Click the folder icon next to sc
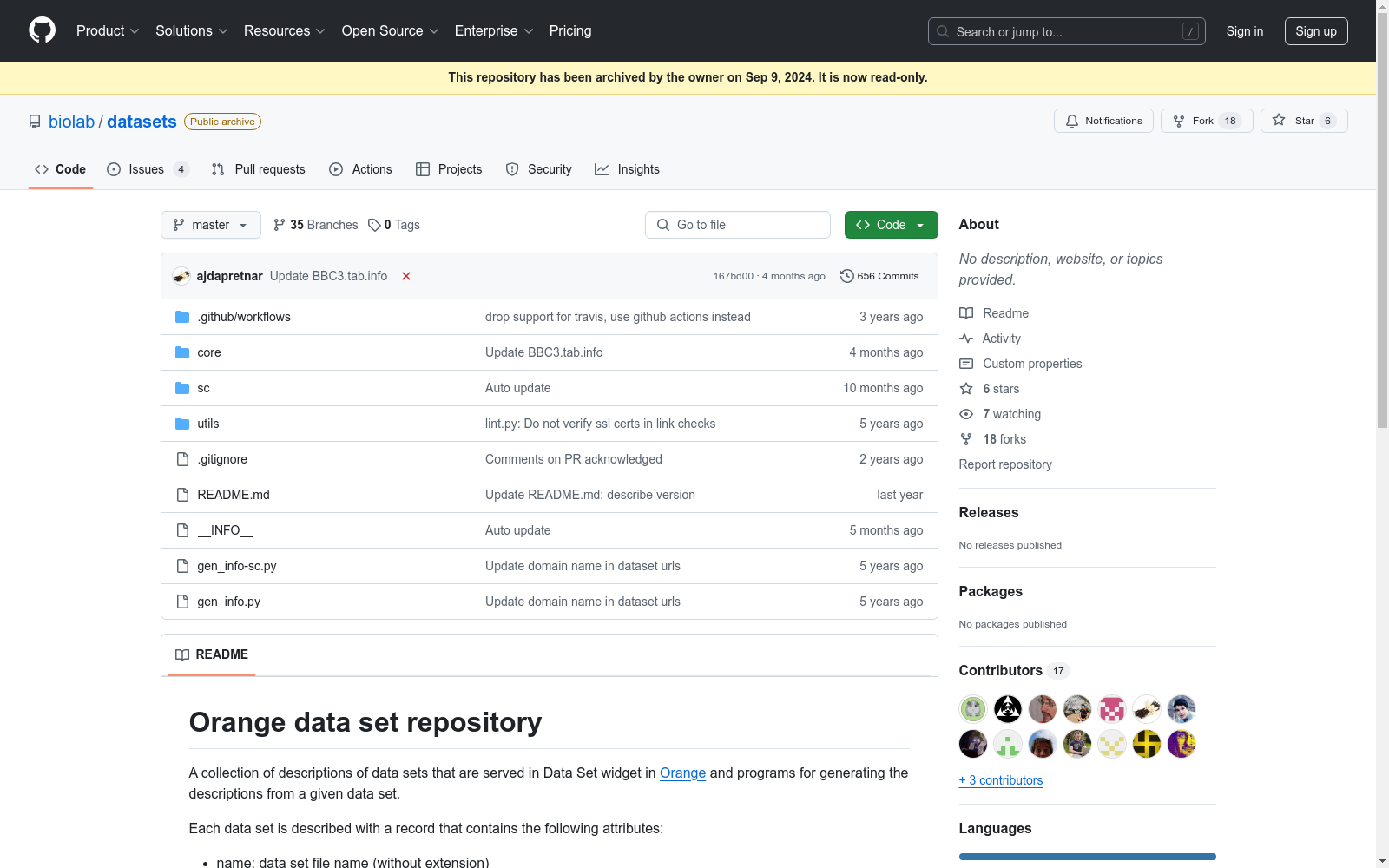 pyautogui.click(x=182, y=388)
